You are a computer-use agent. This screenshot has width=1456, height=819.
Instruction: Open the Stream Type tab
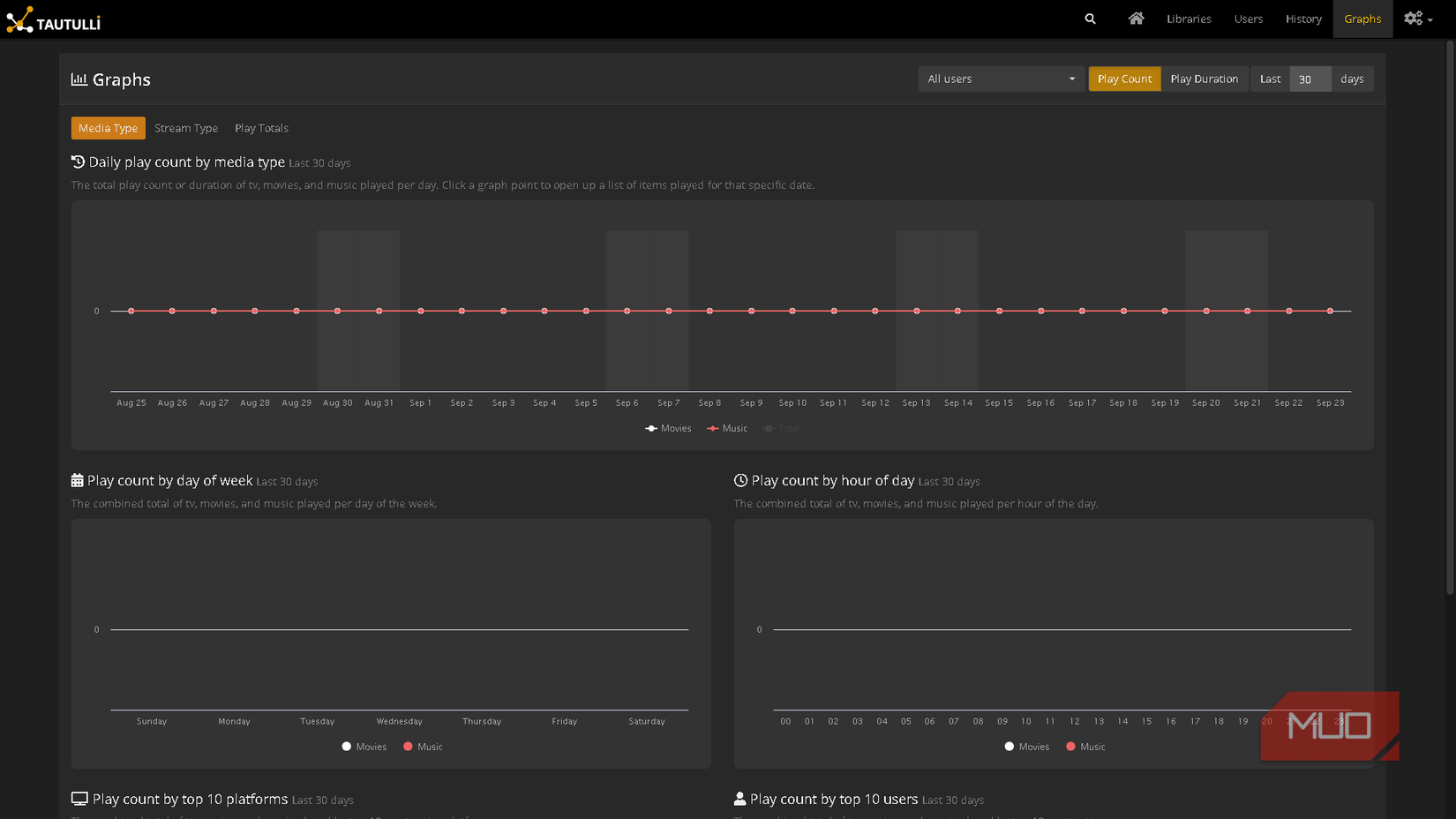coord(186,128)
